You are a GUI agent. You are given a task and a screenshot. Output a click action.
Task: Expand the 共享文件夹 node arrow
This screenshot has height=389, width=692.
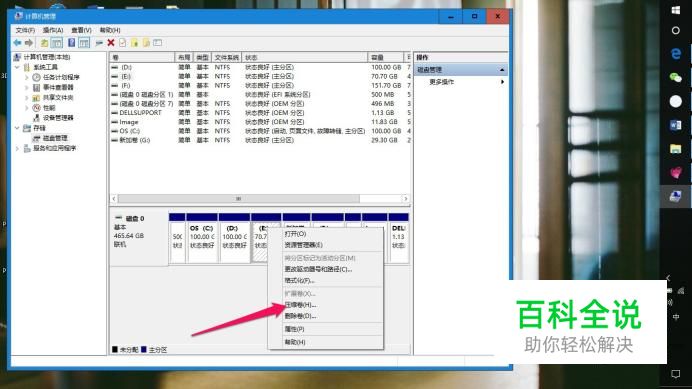[26, 98]
